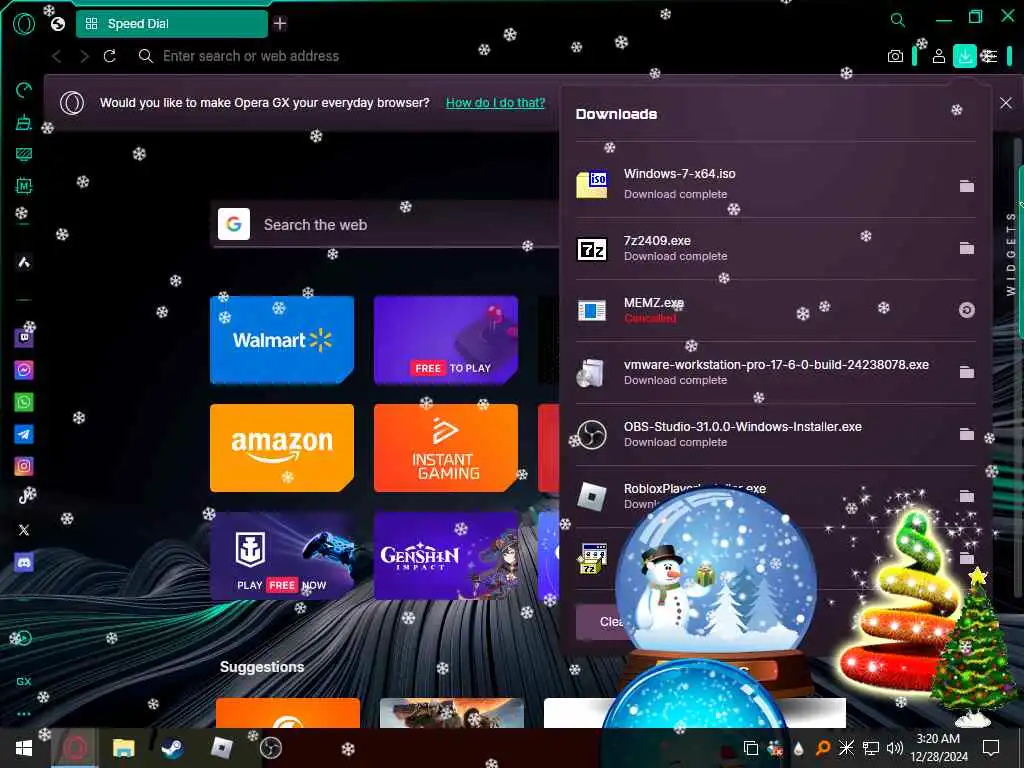Screen dimensions: 1024x768
Task: Open the Twitch sidebar icon
Action: [24, 338]
